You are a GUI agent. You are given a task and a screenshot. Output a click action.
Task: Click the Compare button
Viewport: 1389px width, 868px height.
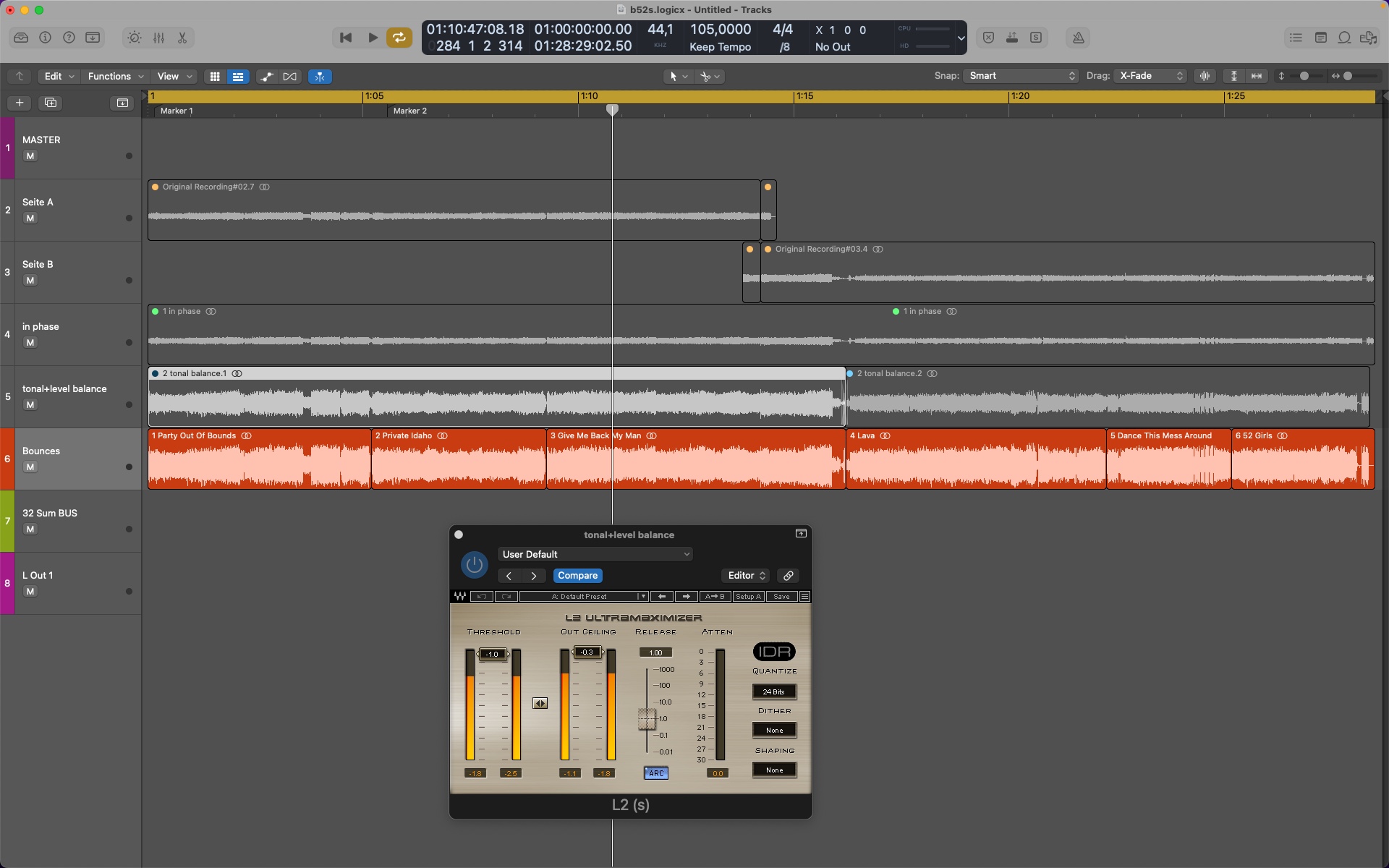click(577, 576)
